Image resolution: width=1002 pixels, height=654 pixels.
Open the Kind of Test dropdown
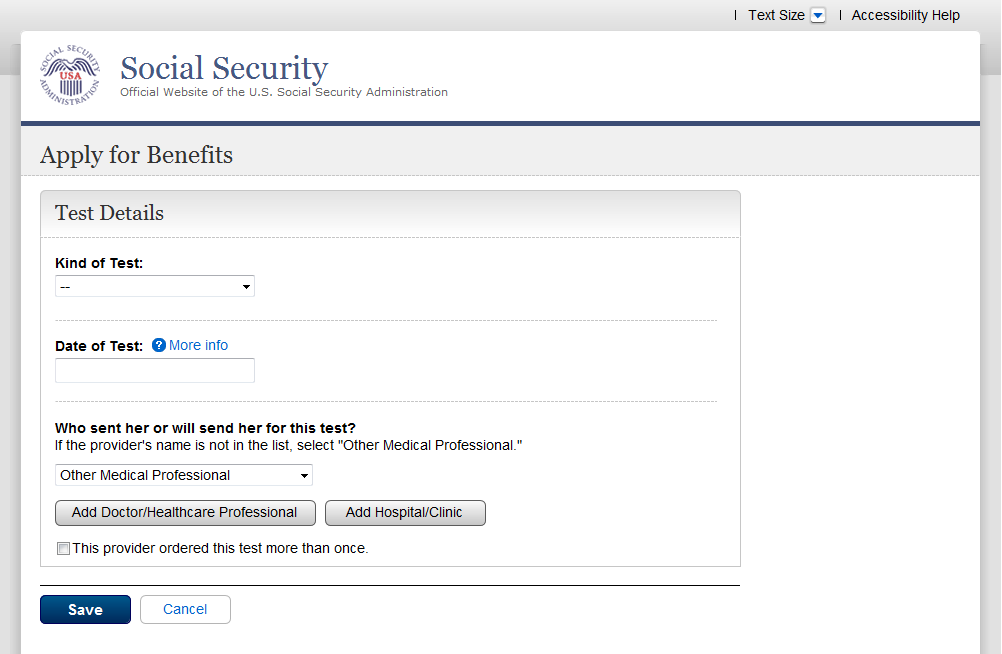[x=155, y=287]
